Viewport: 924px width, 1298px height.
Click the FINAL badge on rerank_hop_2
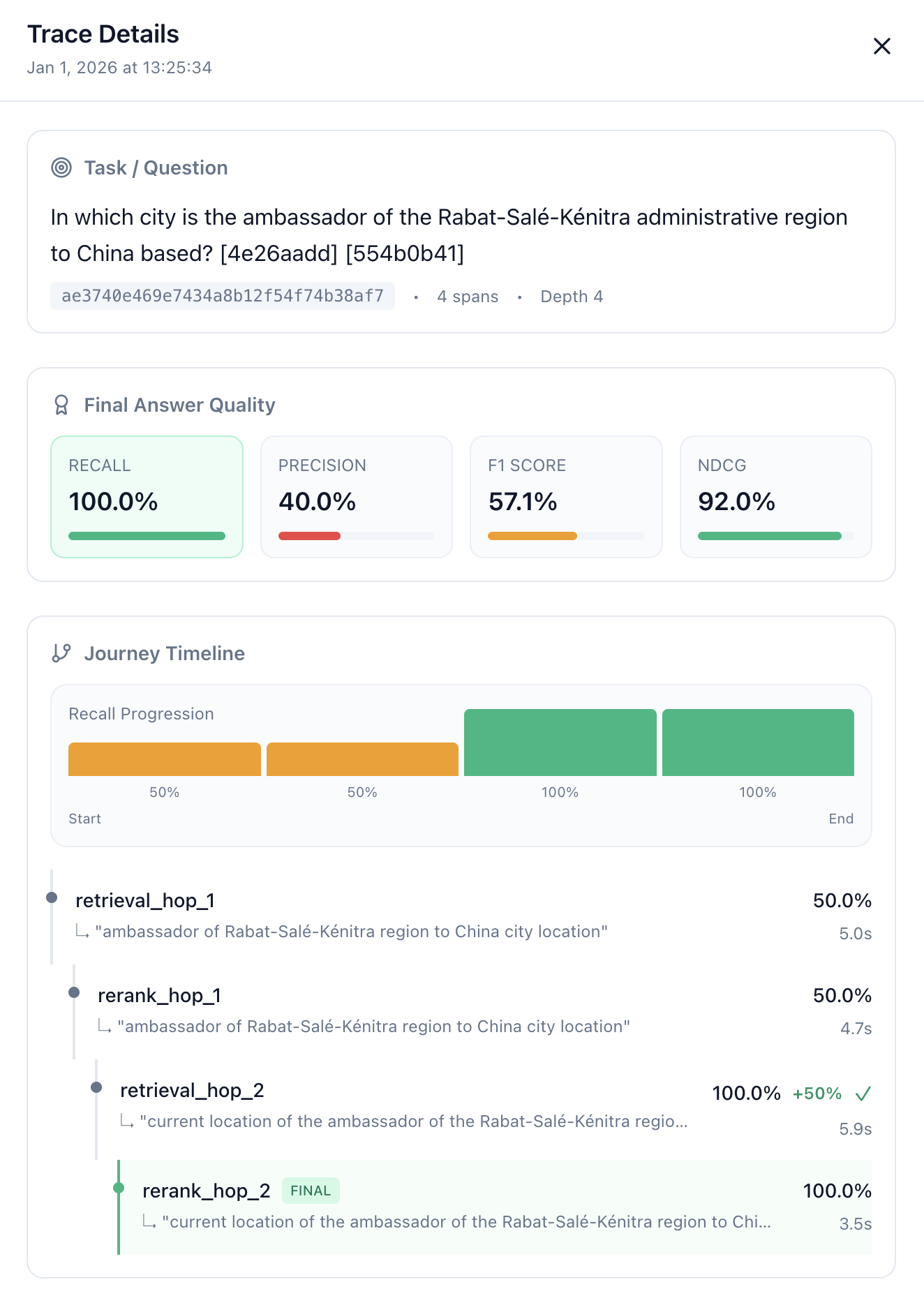coord(311,1191)
